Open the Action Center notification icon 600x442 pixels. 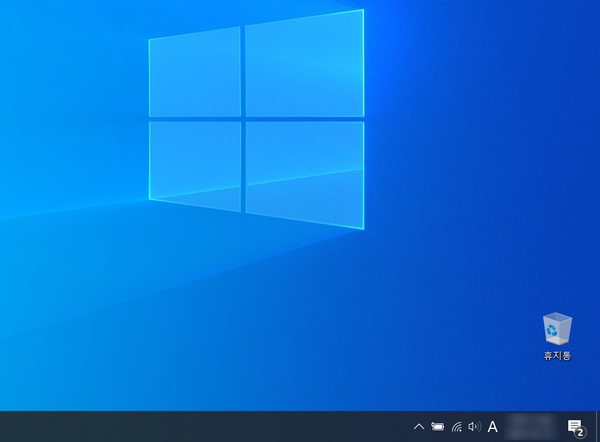pyautogui.click(x=576, y=427)
